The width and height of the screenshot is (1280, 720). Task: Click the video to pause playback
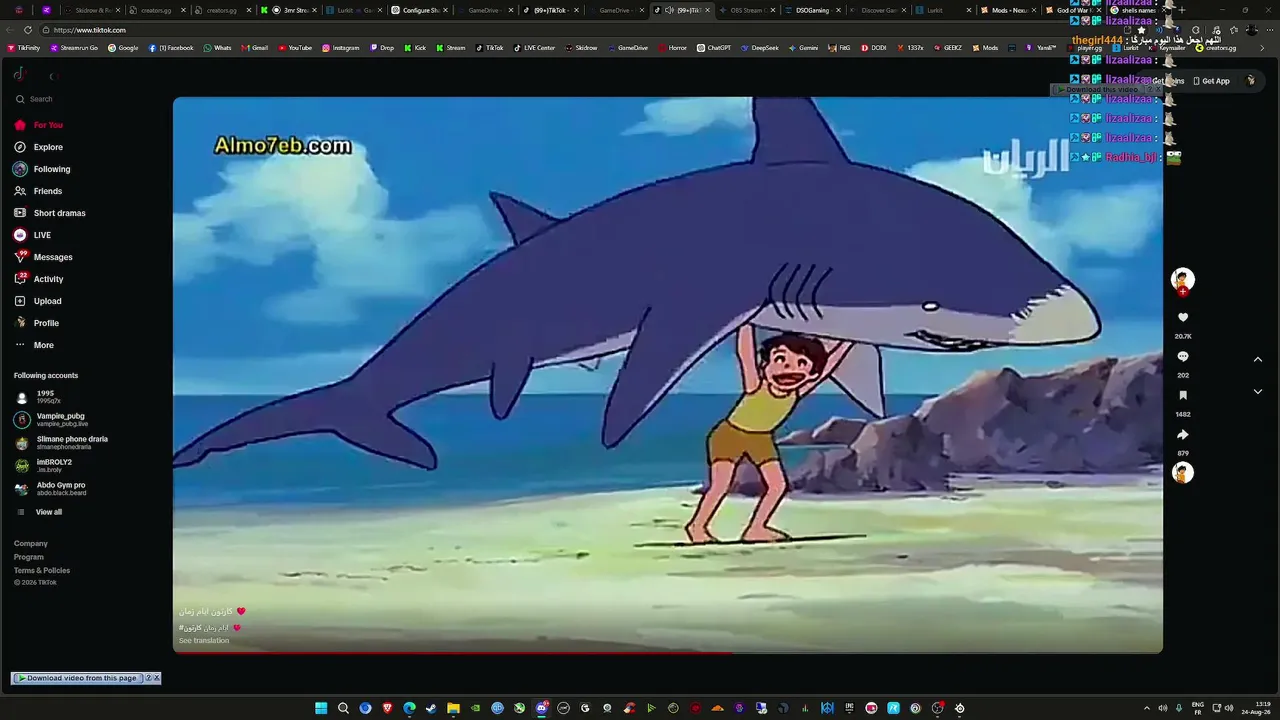coord(668,375)
